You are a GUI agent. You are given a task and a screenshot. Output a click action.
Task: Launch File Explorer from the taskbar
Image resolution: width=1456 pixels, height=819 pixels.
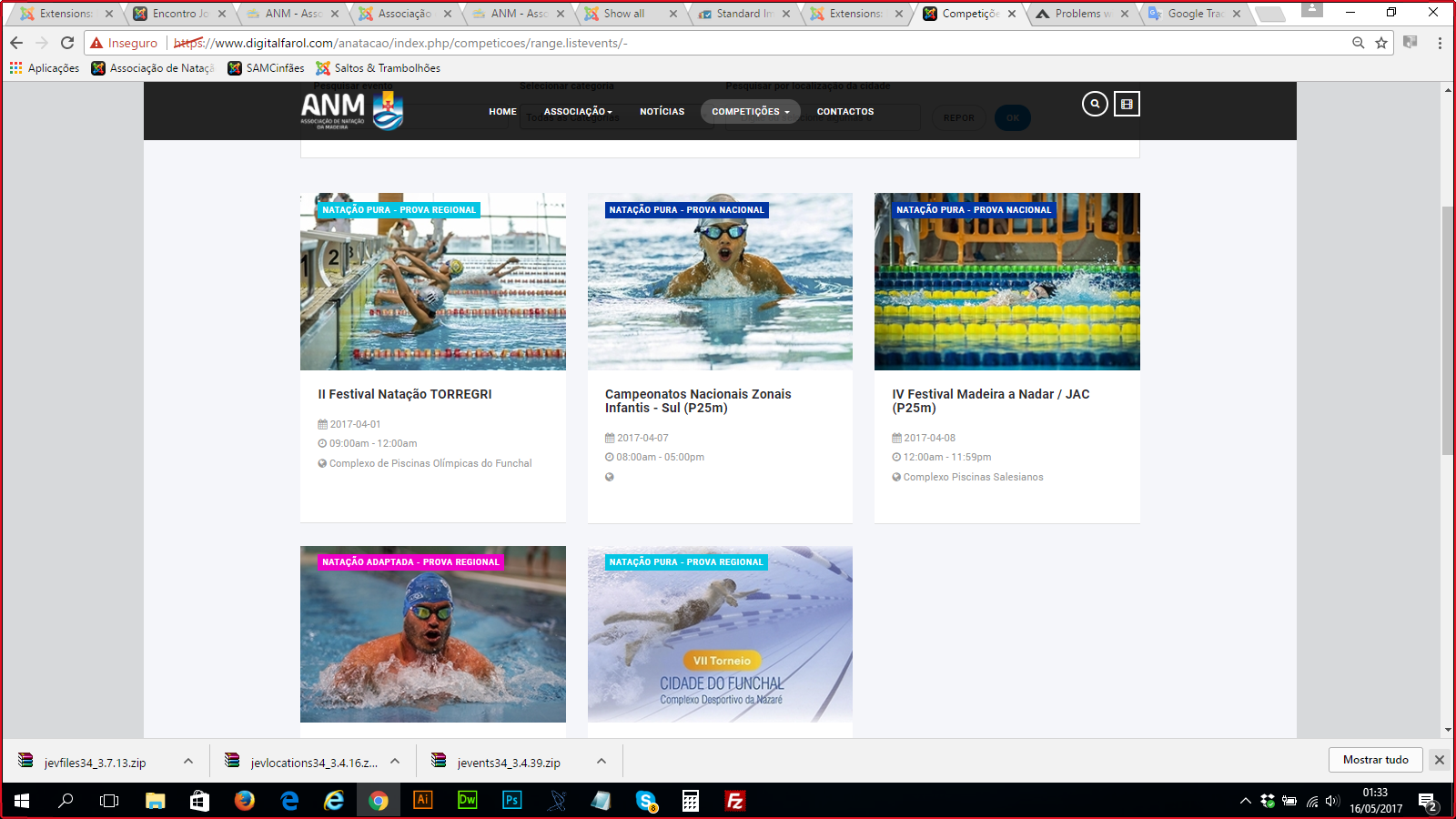pyautogui.click(x=156, y=801)
